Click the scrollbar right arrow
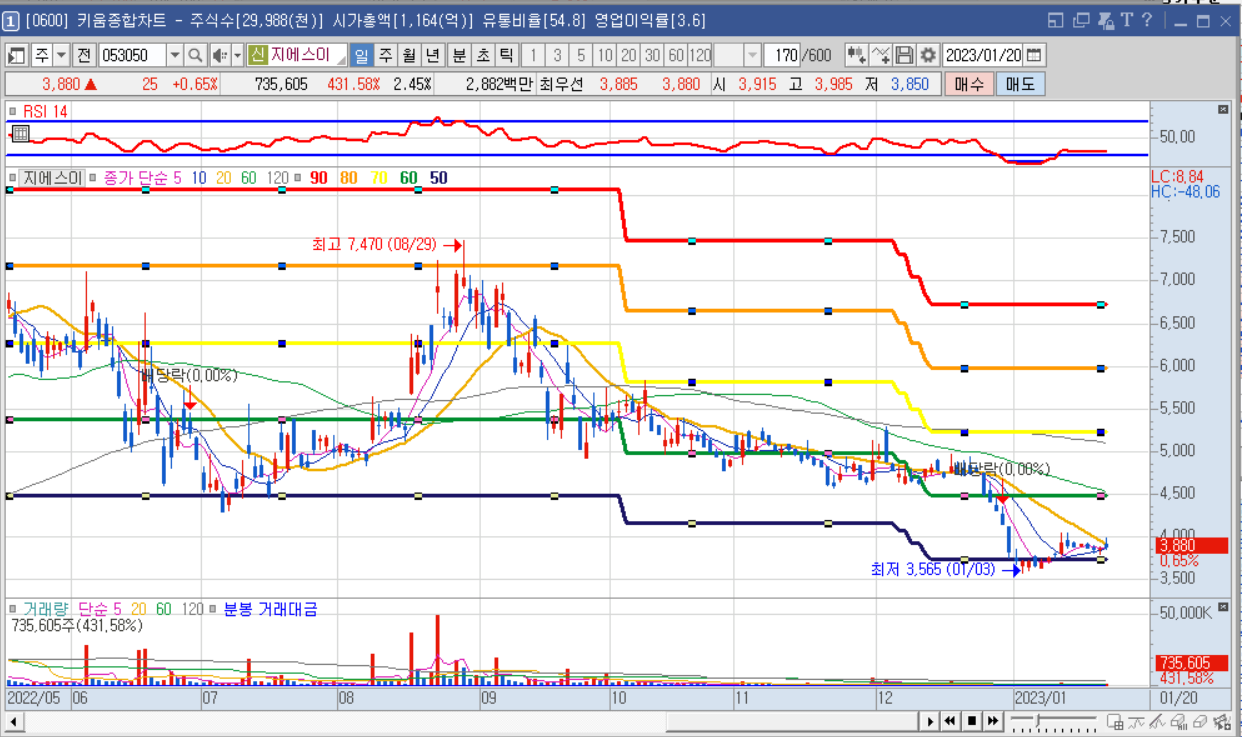 tap(930, 721)
